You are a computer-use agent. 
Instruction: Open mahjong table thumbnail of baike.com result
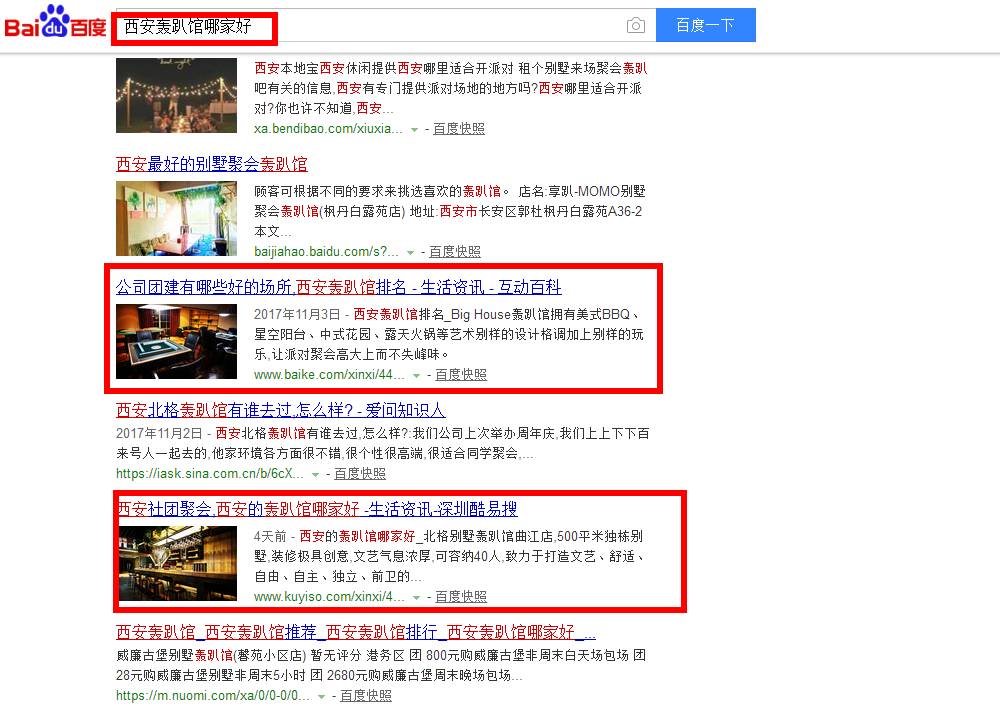(x=176, y=342)
